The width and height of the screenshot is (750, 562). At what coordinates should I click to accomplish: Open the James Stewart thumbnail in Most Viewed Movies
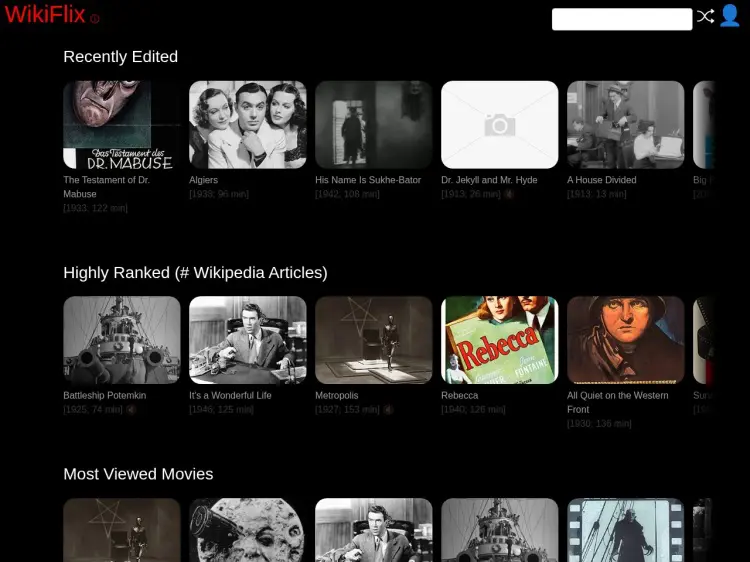point(374,530)
